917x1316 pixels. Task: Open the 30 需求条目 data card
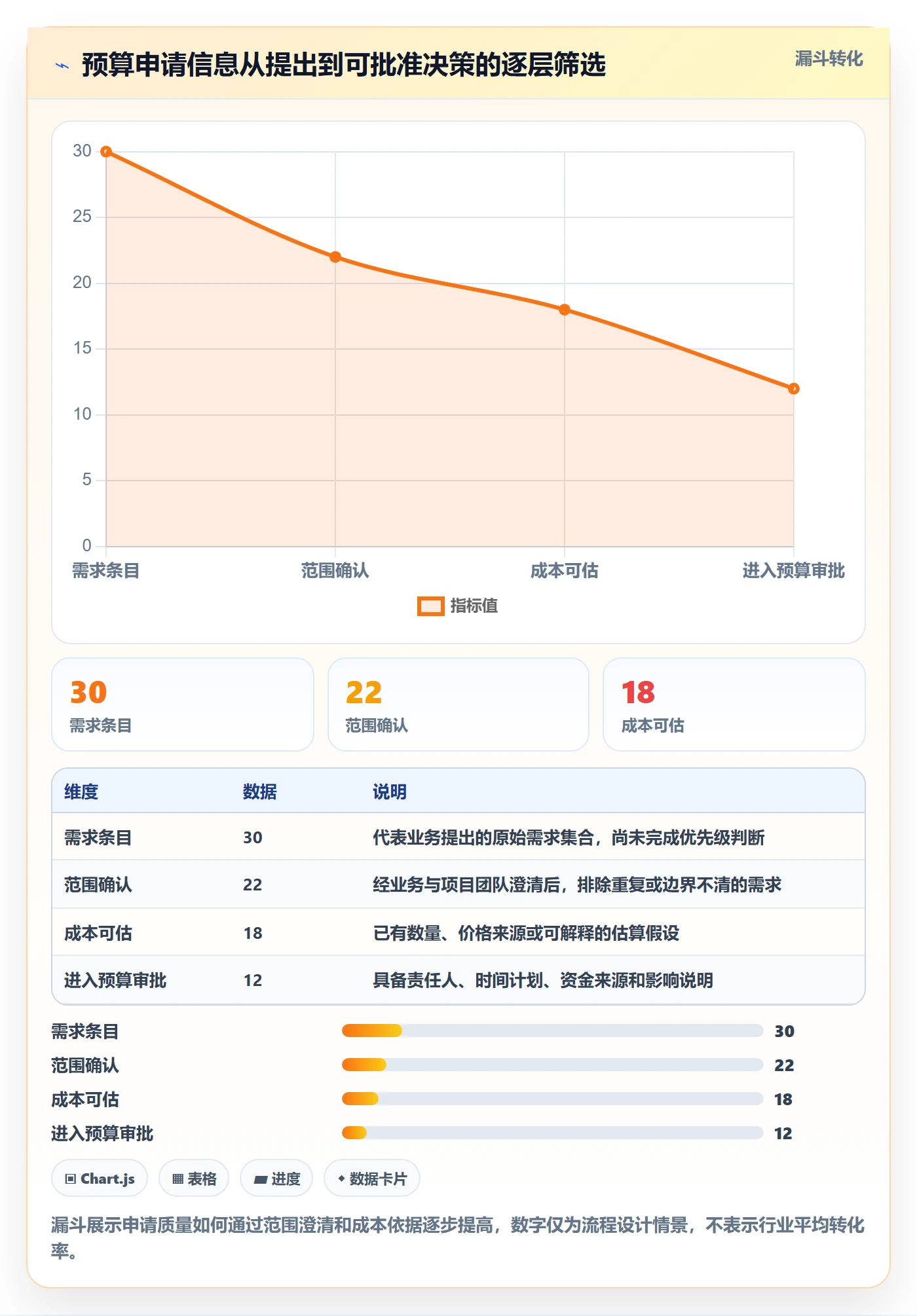183,704
